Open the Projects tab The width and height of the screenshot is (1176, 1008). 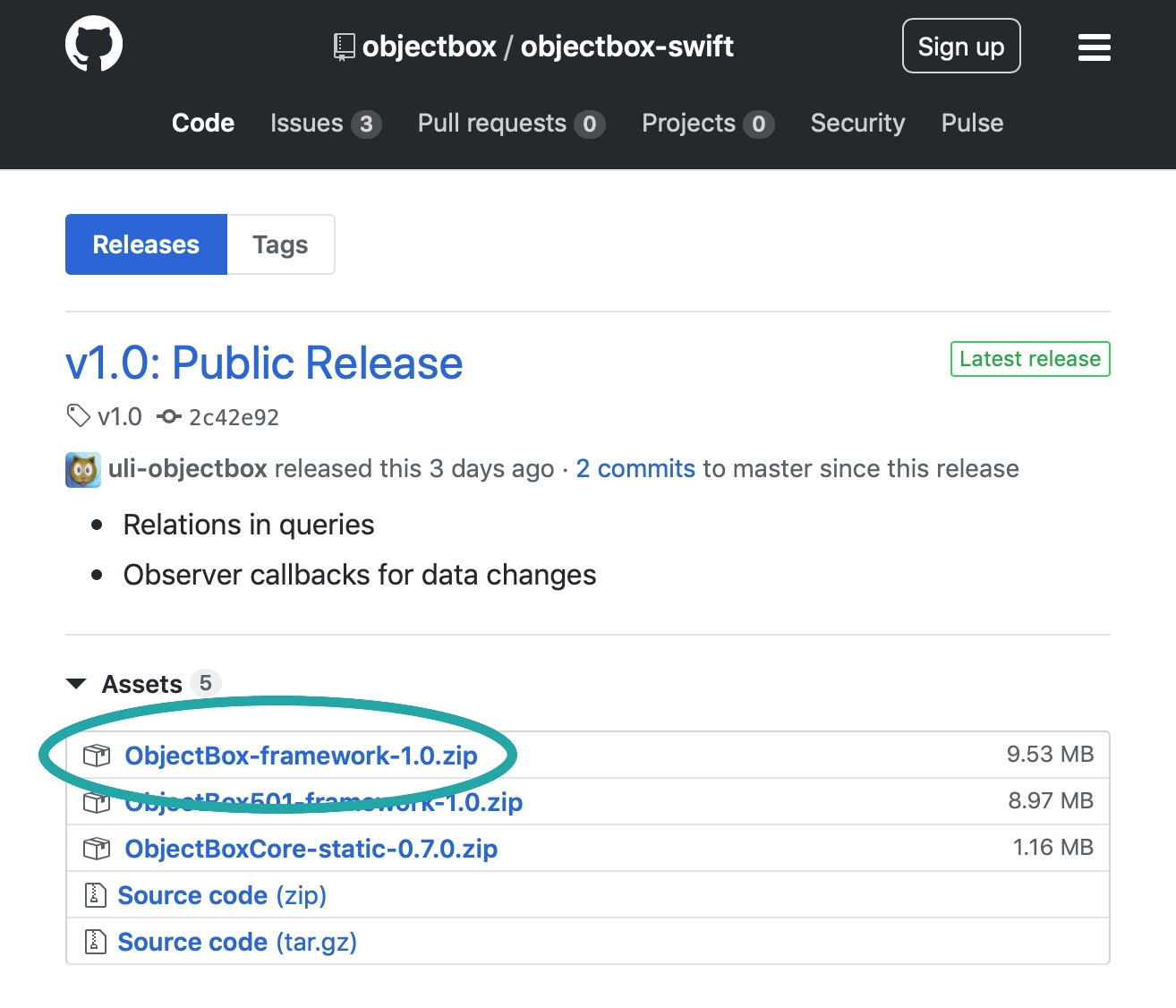click(x=708, y=123)
